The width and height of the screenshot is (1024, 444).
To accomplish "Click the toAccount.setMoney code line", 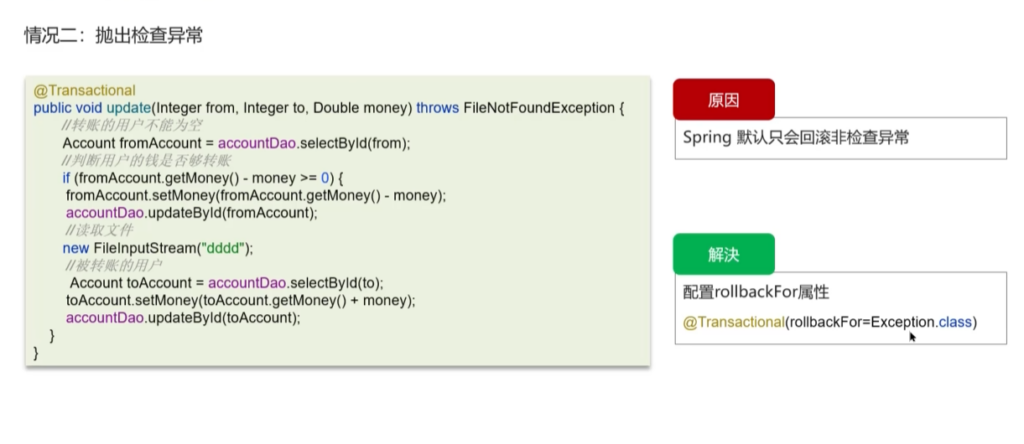I will point(240,300).
